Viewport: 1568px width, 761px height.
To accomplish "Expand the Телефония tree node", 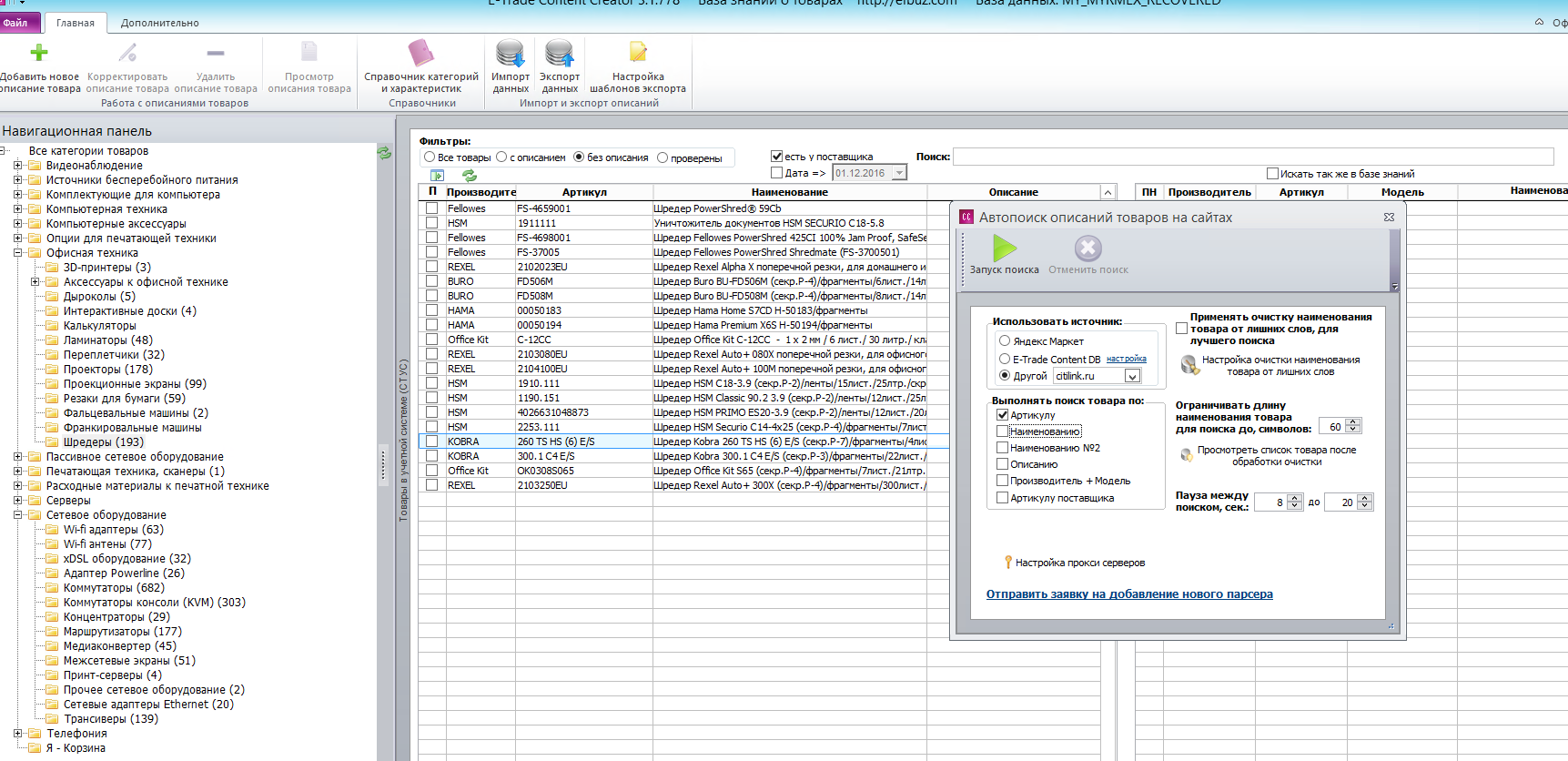I will pos(17,734).
